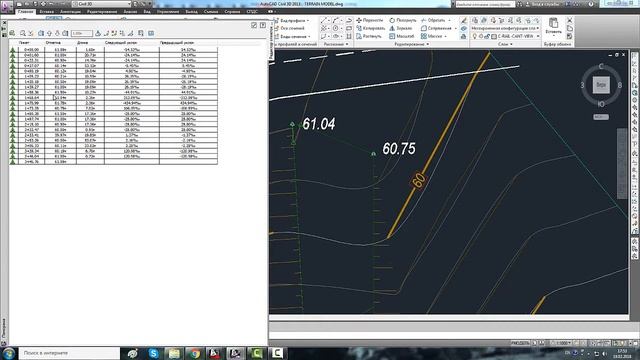Click the Длина column header

[90, 42]
